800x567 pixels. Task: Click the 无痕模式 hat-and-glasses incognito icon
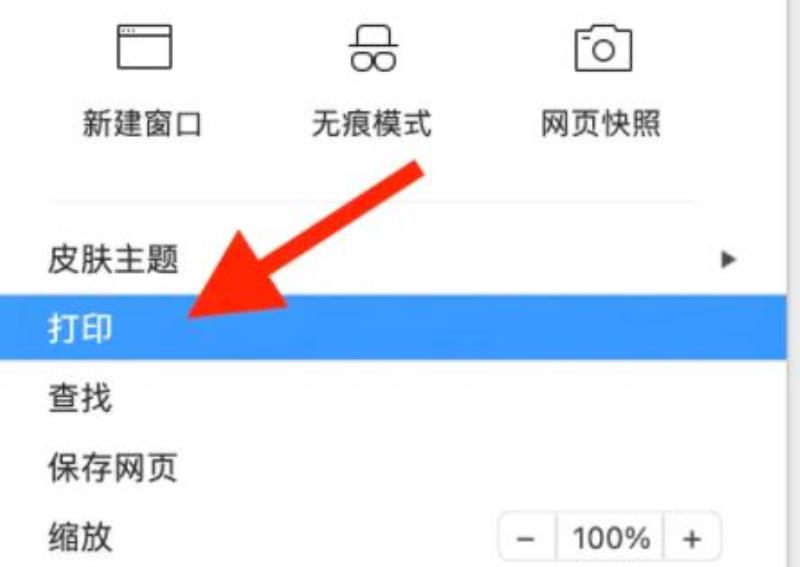[x=373, y=48]
